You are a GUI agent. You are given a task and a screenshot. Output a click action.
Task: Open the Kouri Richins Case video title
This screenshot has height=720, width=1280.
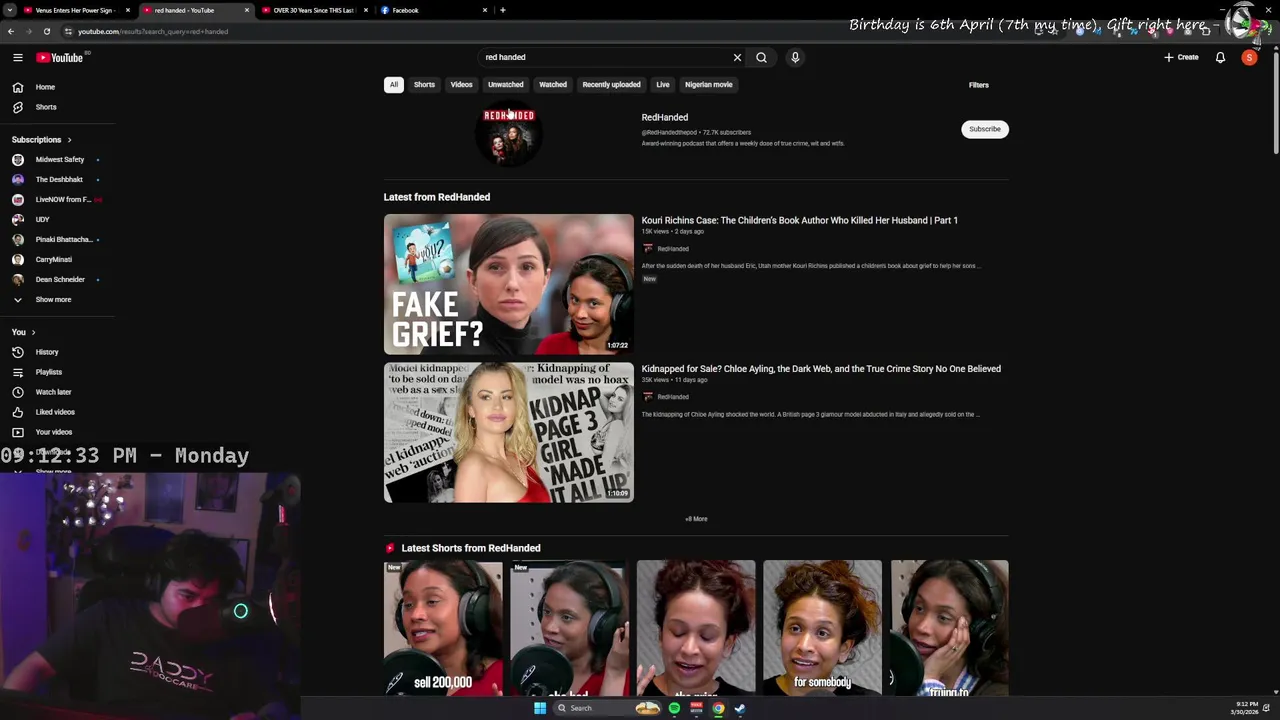[x=800, y=220]
